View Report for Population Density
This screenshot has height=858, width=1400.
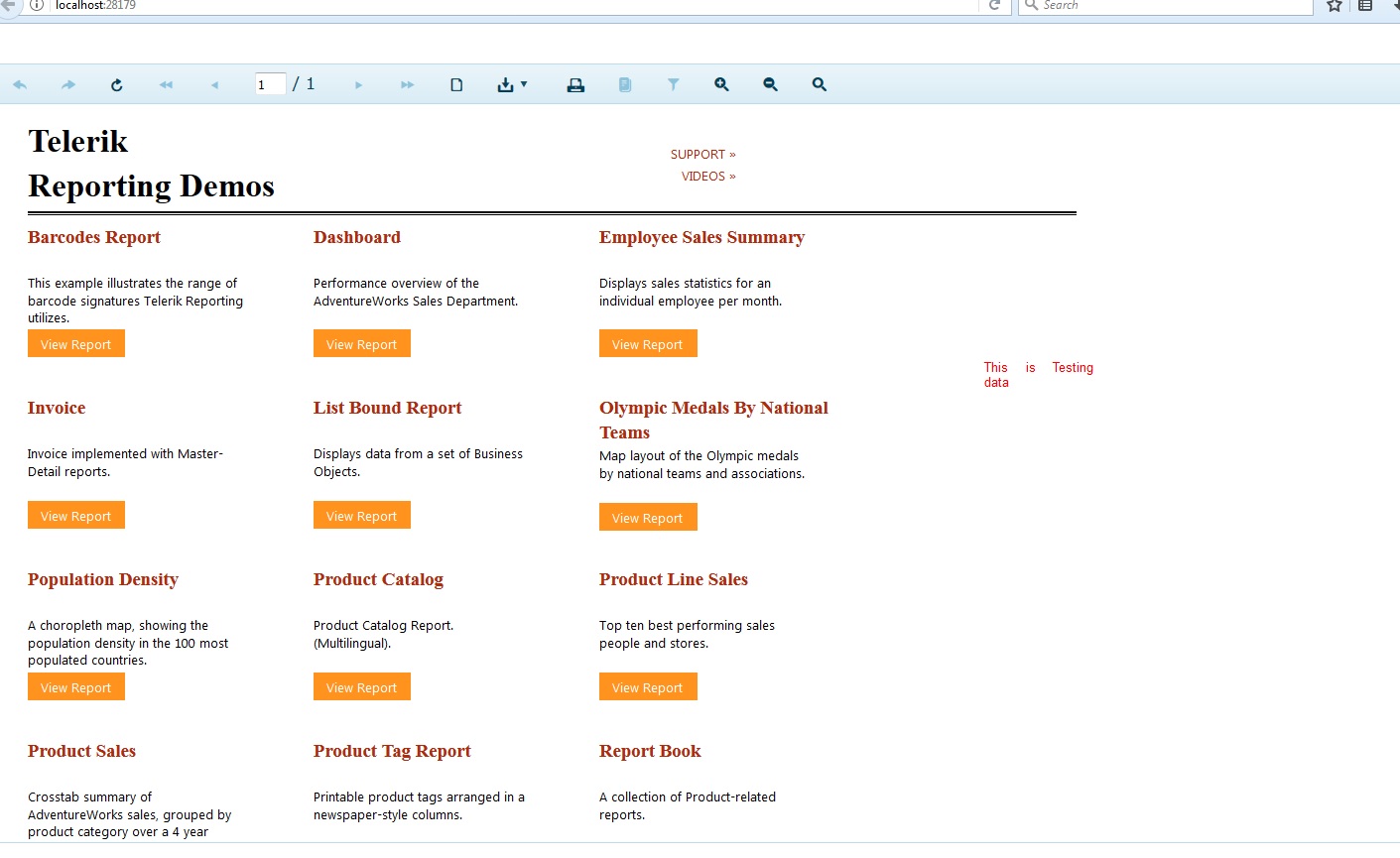tap(76, 687)
